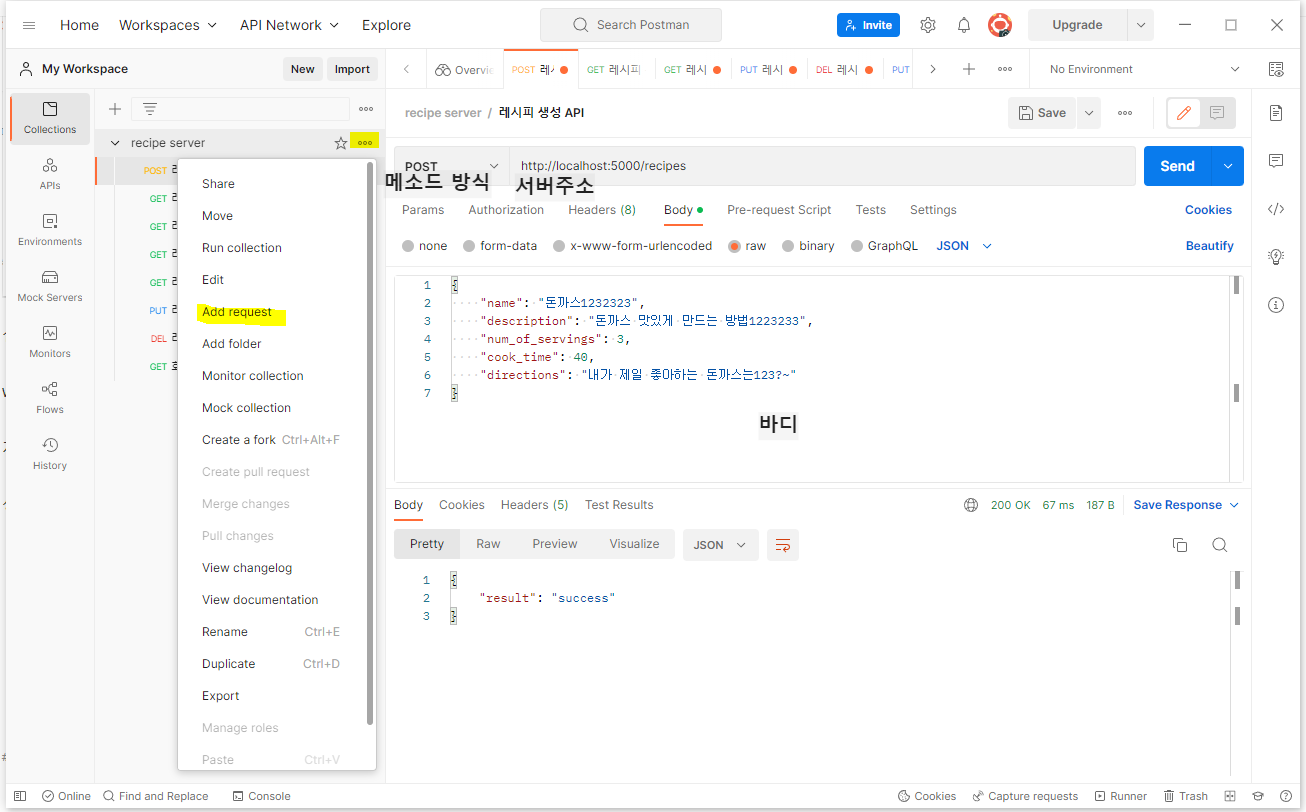
Task: Open Environments in the sidebar
Action: [50, 229]
